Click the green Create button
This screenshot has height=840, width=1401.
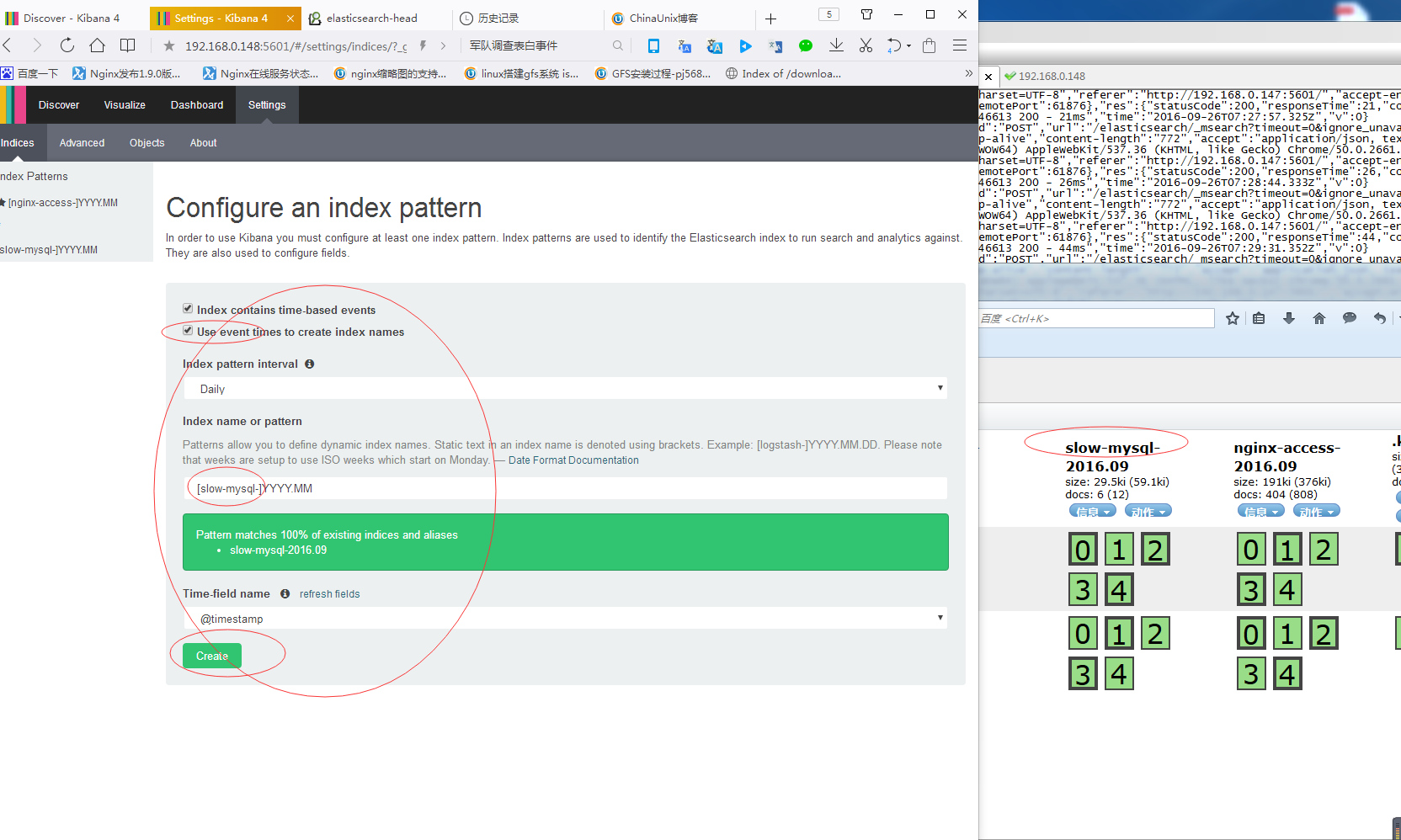point(212,656)
